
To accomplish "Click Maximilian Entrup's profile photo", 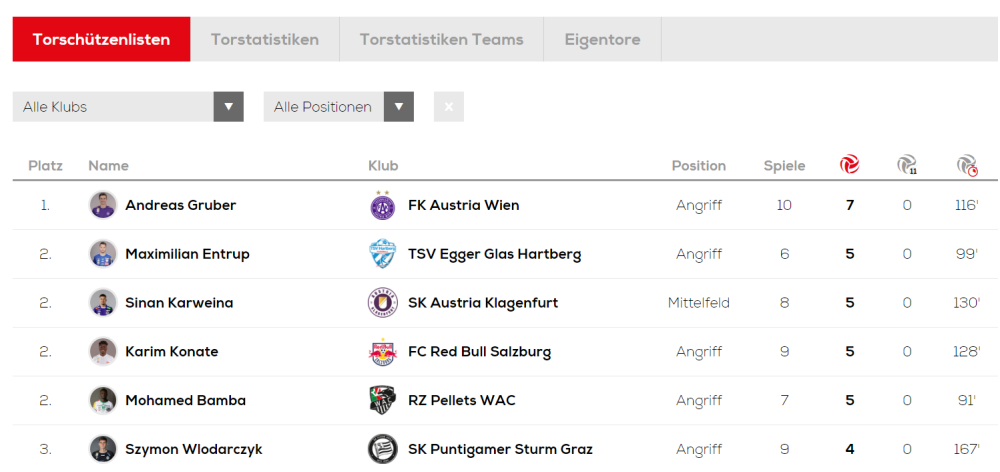I will click(103, 254).
